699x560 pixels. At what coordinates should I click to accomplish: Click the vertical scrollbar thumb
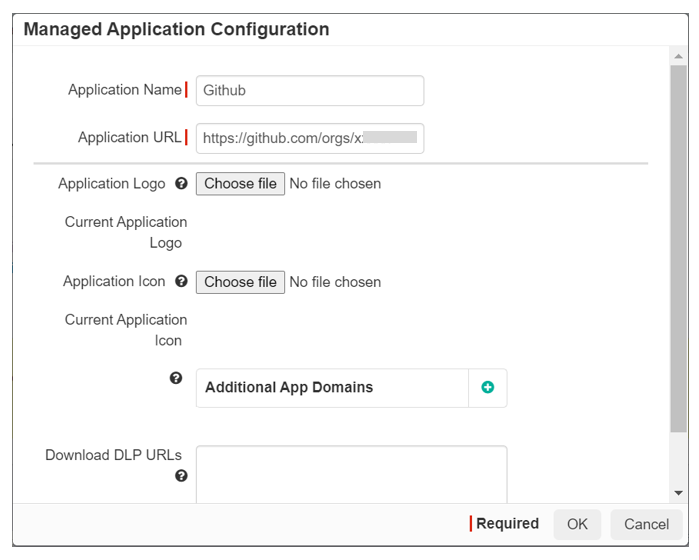[x=678, y=248]
